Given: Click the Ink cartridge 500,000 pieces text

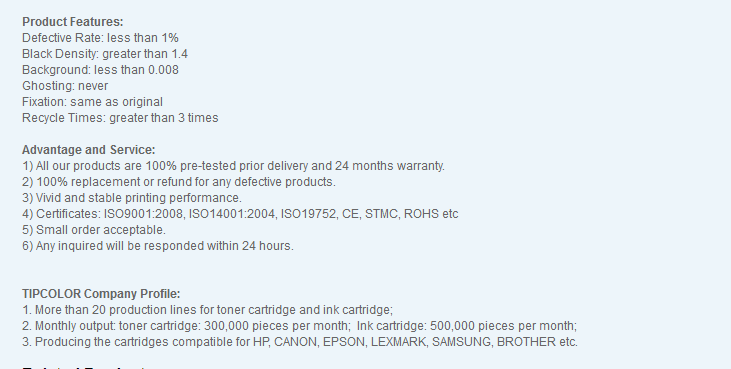Looking at the screenshot, I should (467, 326).
